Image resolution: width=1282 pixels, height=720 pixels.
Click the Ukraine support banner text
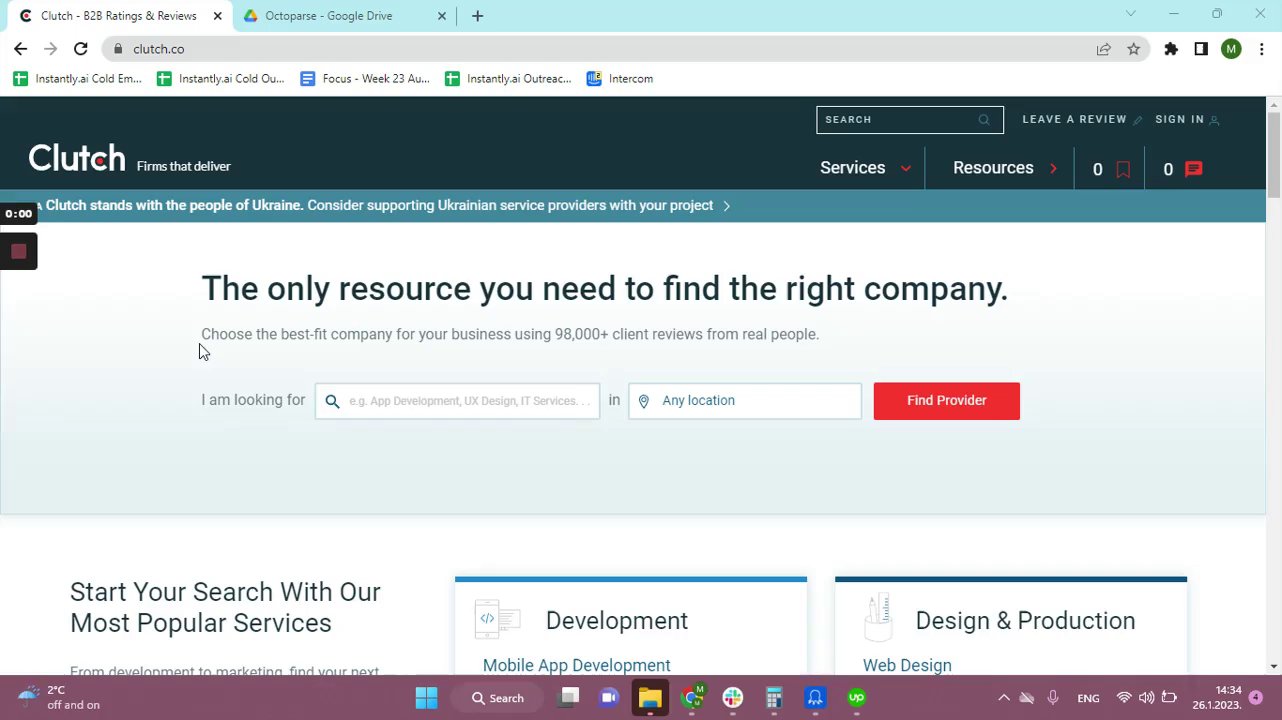click(379, 206)
